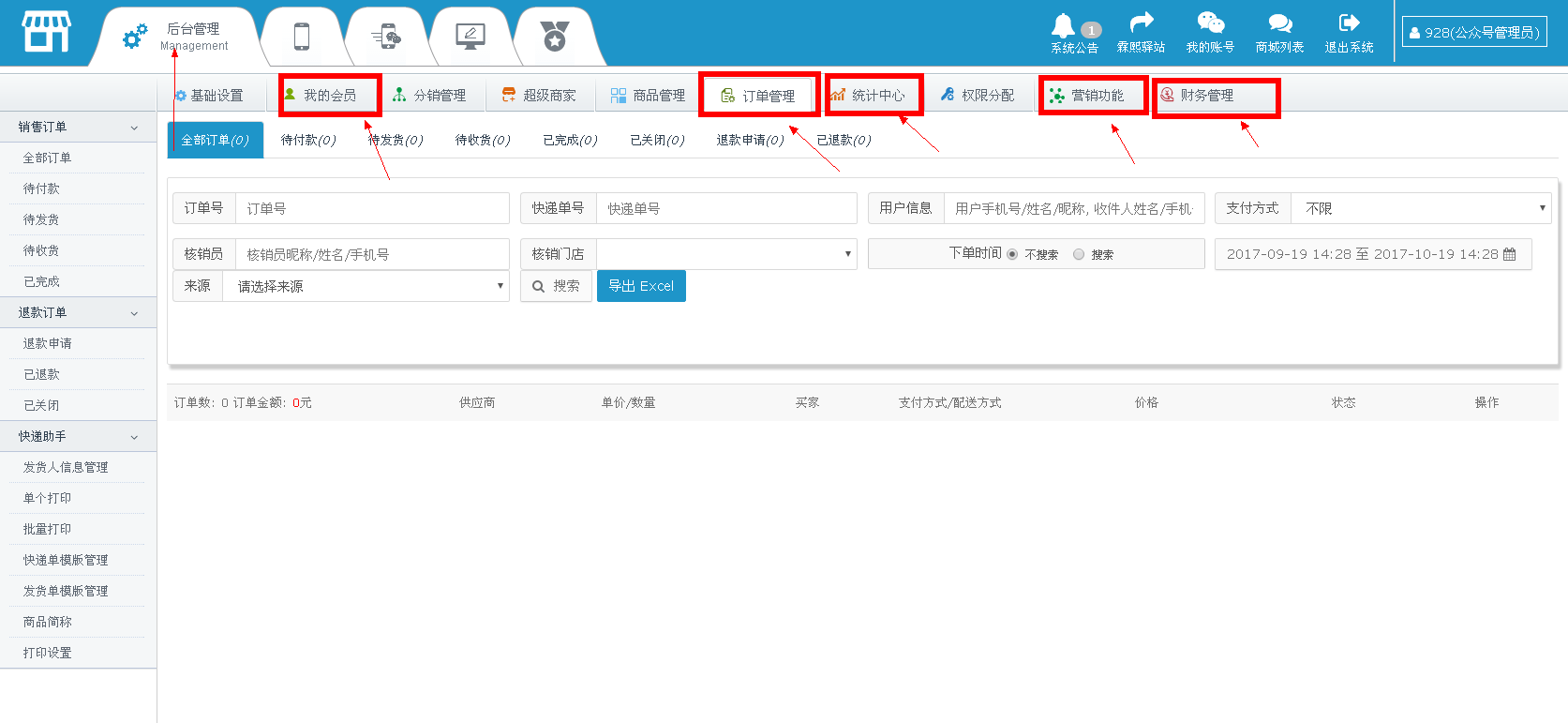Select the 不搜索 radio button
1568x723 pixels.
click(1012, 254)
